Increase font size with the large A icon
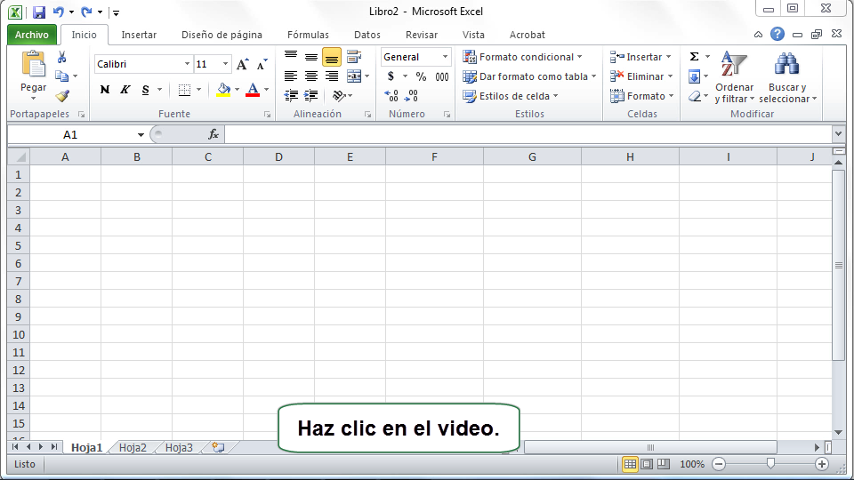This screenshot has width=854, height=480. point(242,64)
